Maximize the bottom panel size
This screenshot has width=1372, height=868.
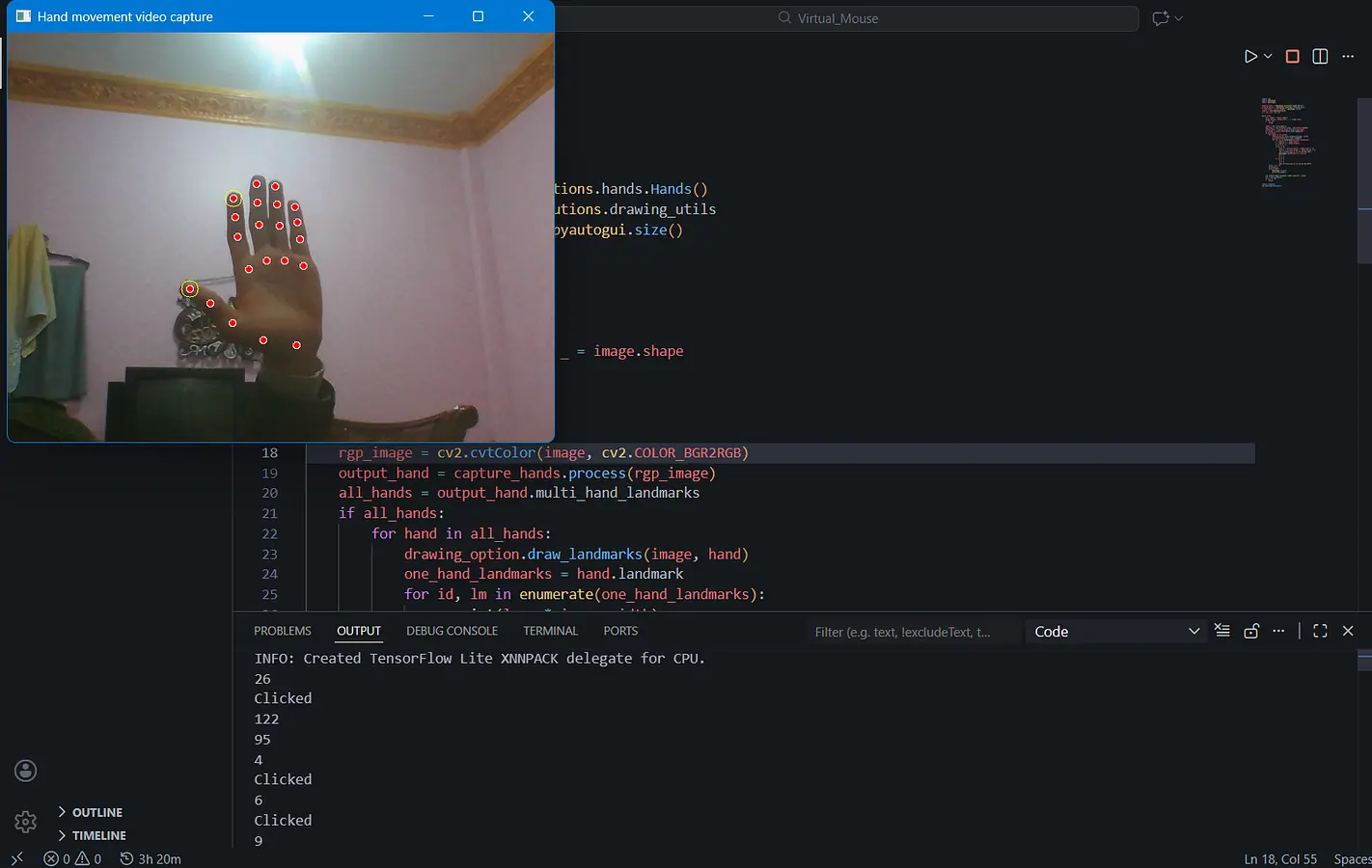[1320, 631]
